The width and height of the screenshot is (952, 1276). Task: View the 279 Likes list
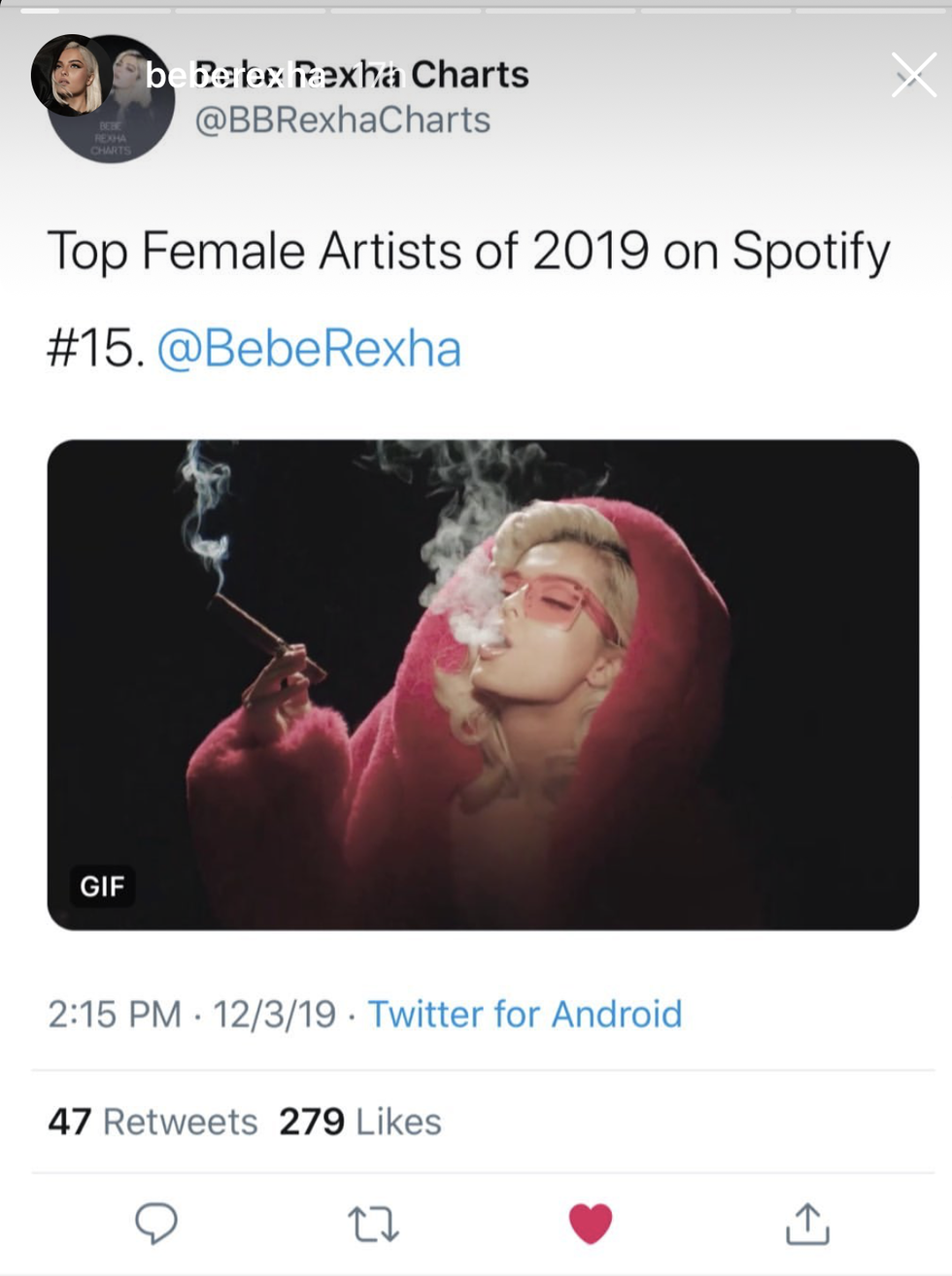point(359,1121)
